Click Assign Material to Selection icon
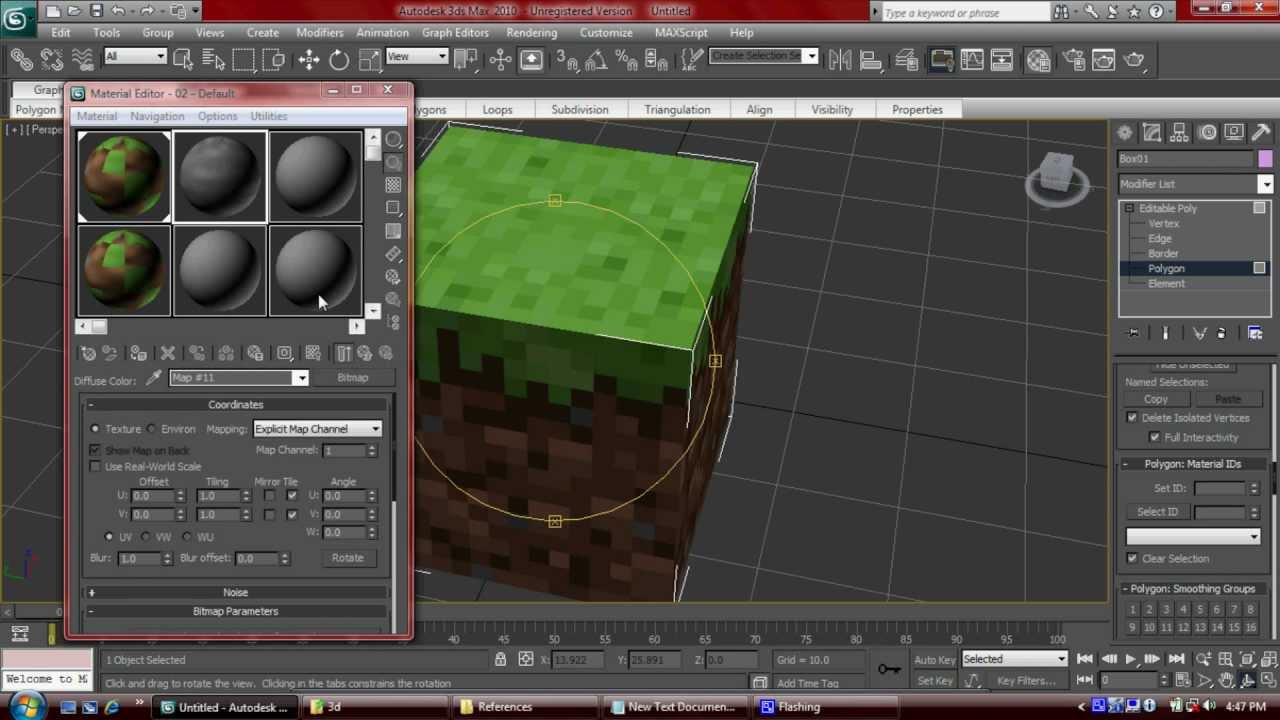 tap(138, 353)
